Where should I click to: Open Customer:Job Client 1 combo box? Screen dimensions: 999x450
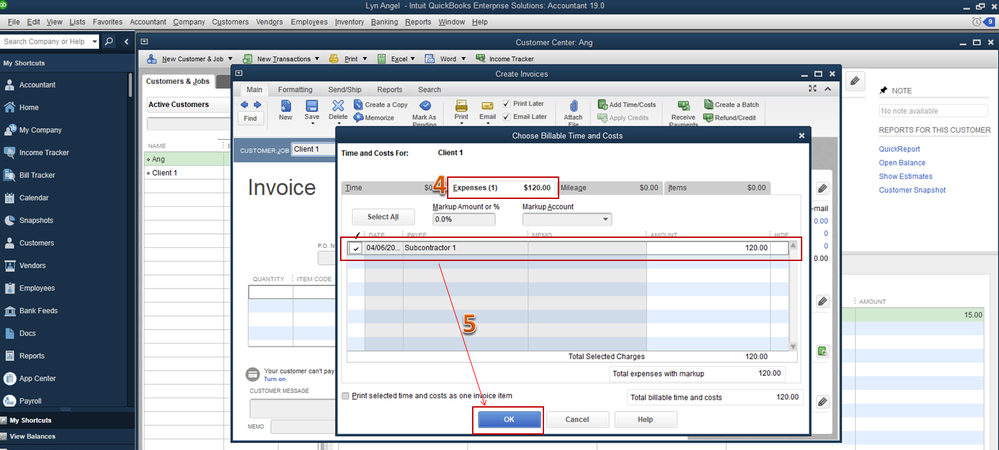313,150
